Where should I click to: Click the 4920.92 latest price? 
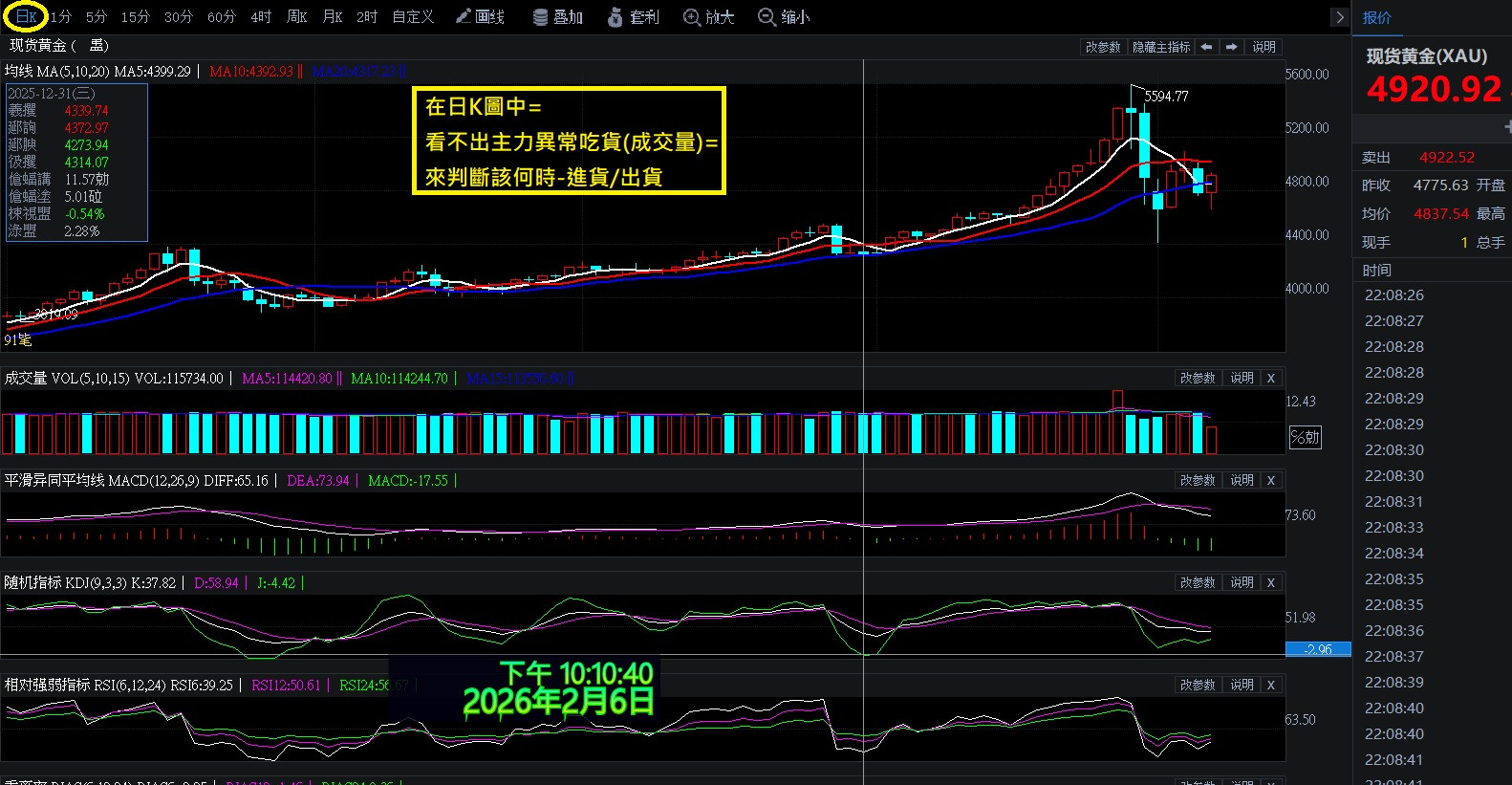coord(1434,89)
